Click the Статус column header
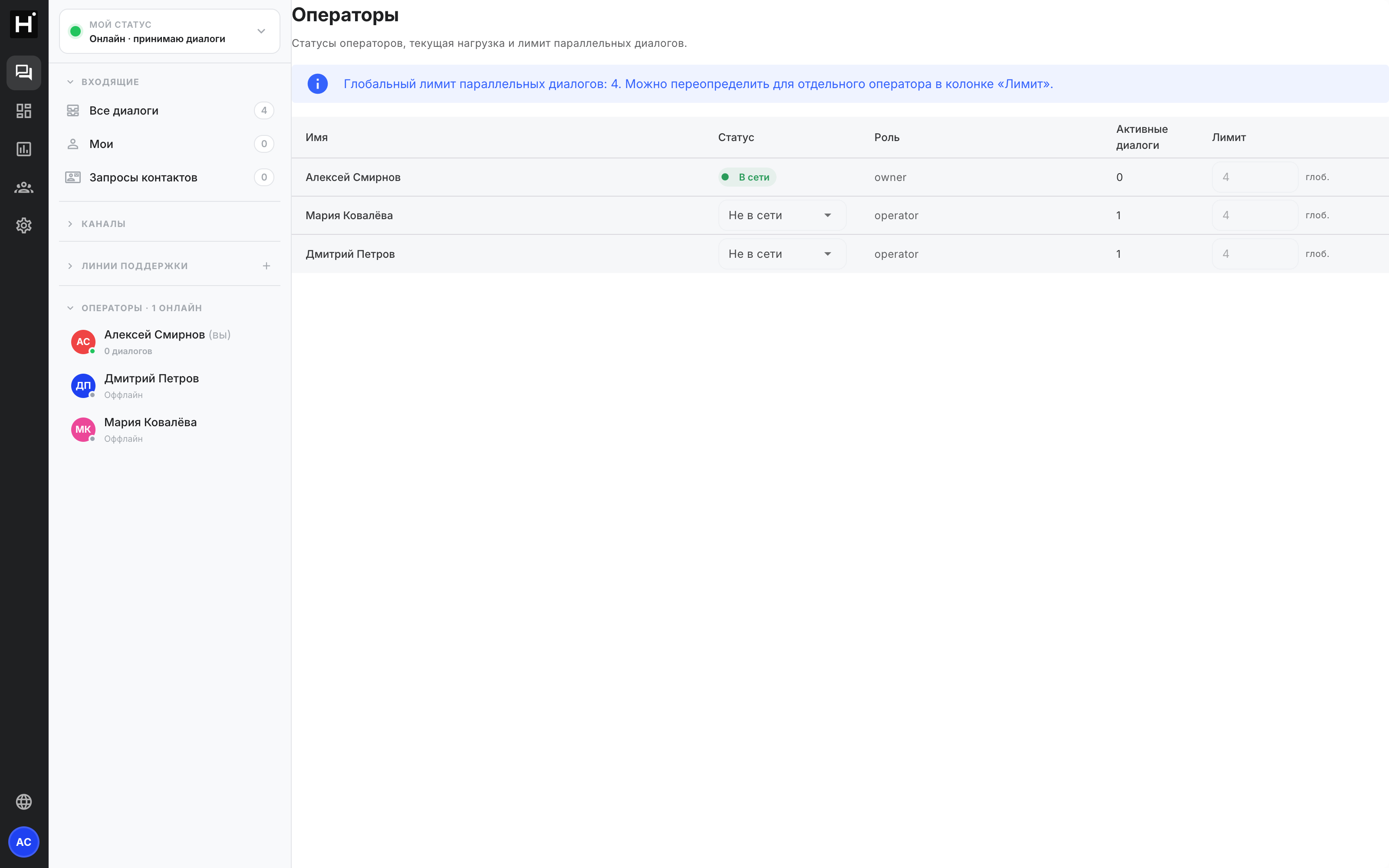This screenshot has width=1389, height=868. point(736,137)
